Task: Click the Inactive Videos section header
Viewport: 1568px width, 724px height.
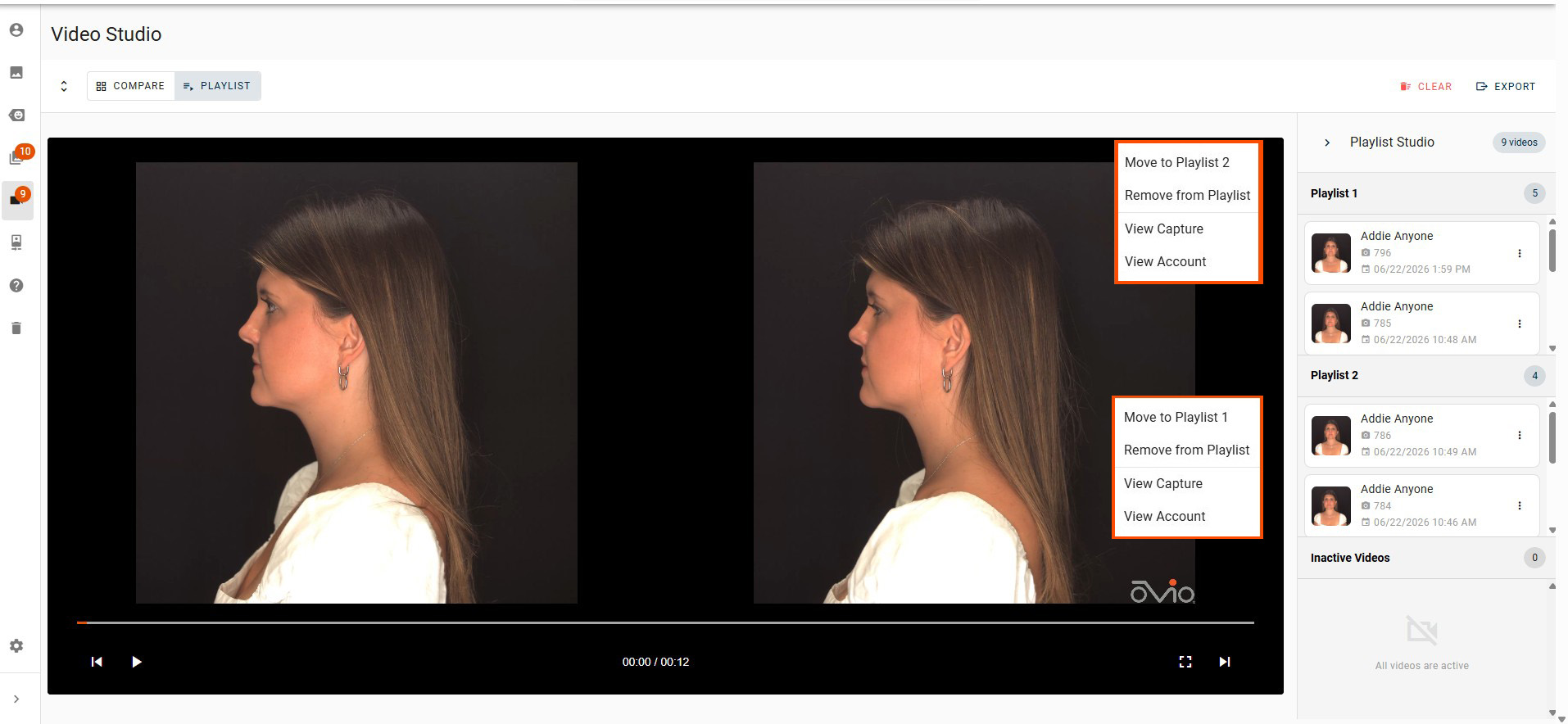Action: point(1426,559)
